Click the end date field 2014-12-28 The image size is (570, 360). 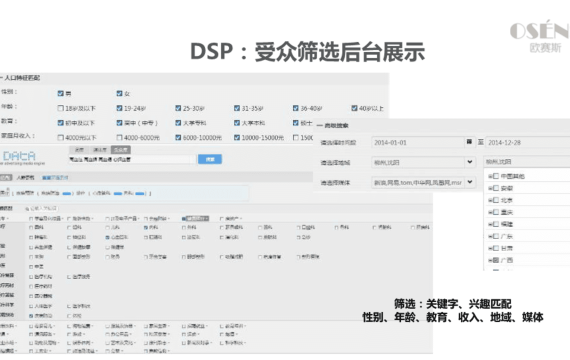tap(527, 142)
